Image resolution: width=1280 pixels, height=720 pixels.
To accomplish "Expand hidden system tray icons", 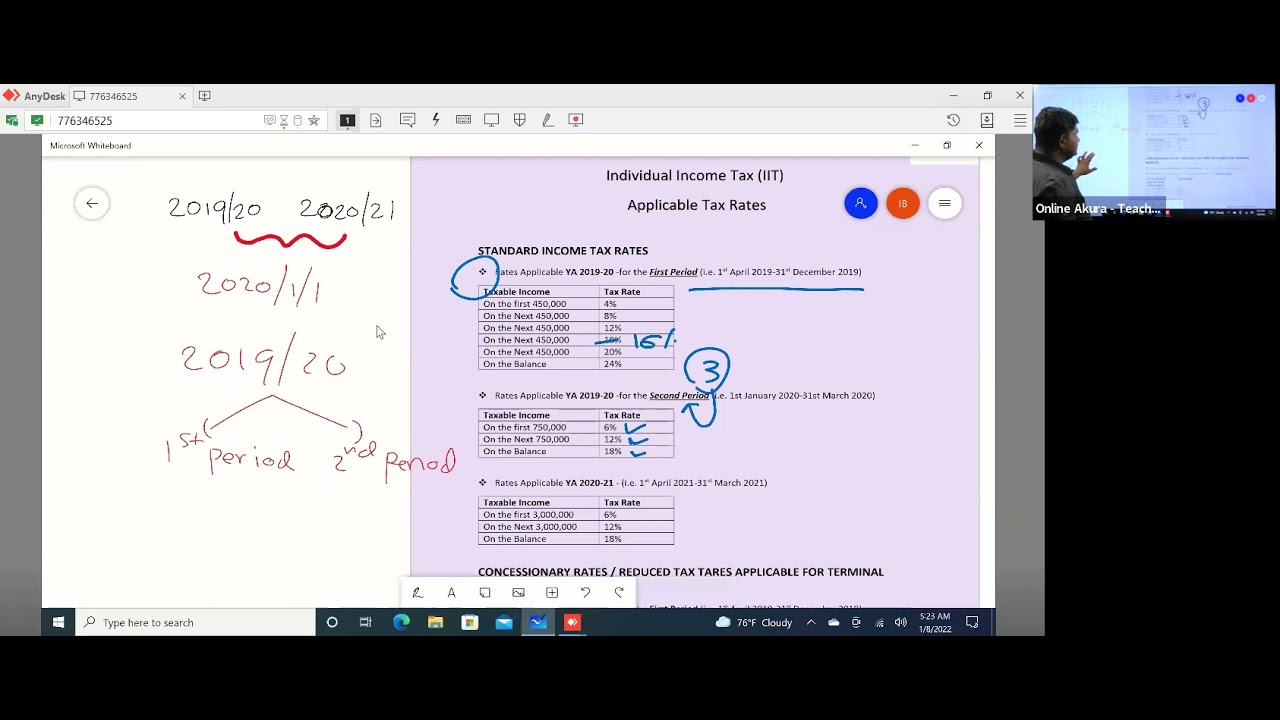I will coord(811,622).
